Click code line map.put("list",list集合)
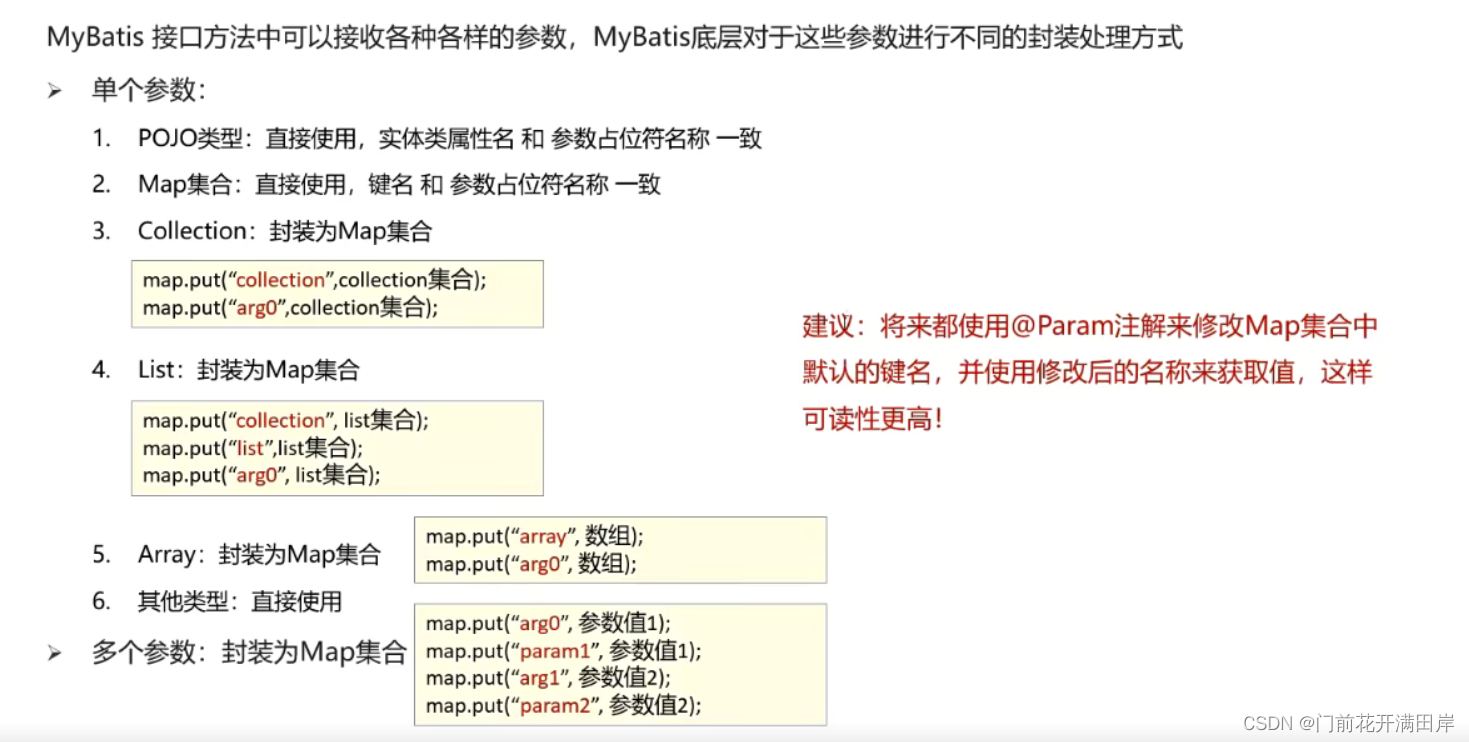 pyautogui.click(x=253, y=447)
